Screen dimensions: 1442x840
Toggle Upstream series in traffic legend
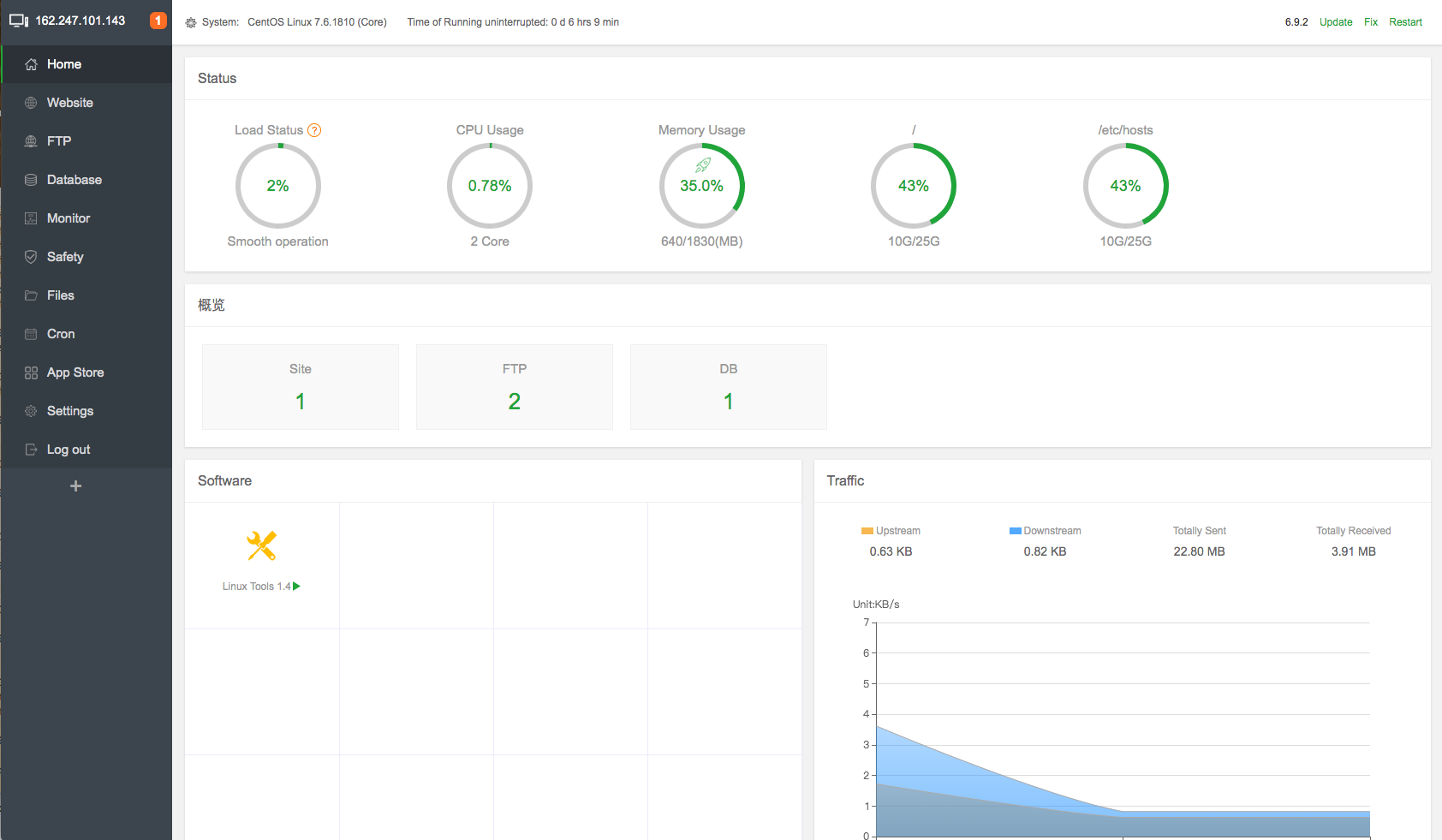coord(891,531)
